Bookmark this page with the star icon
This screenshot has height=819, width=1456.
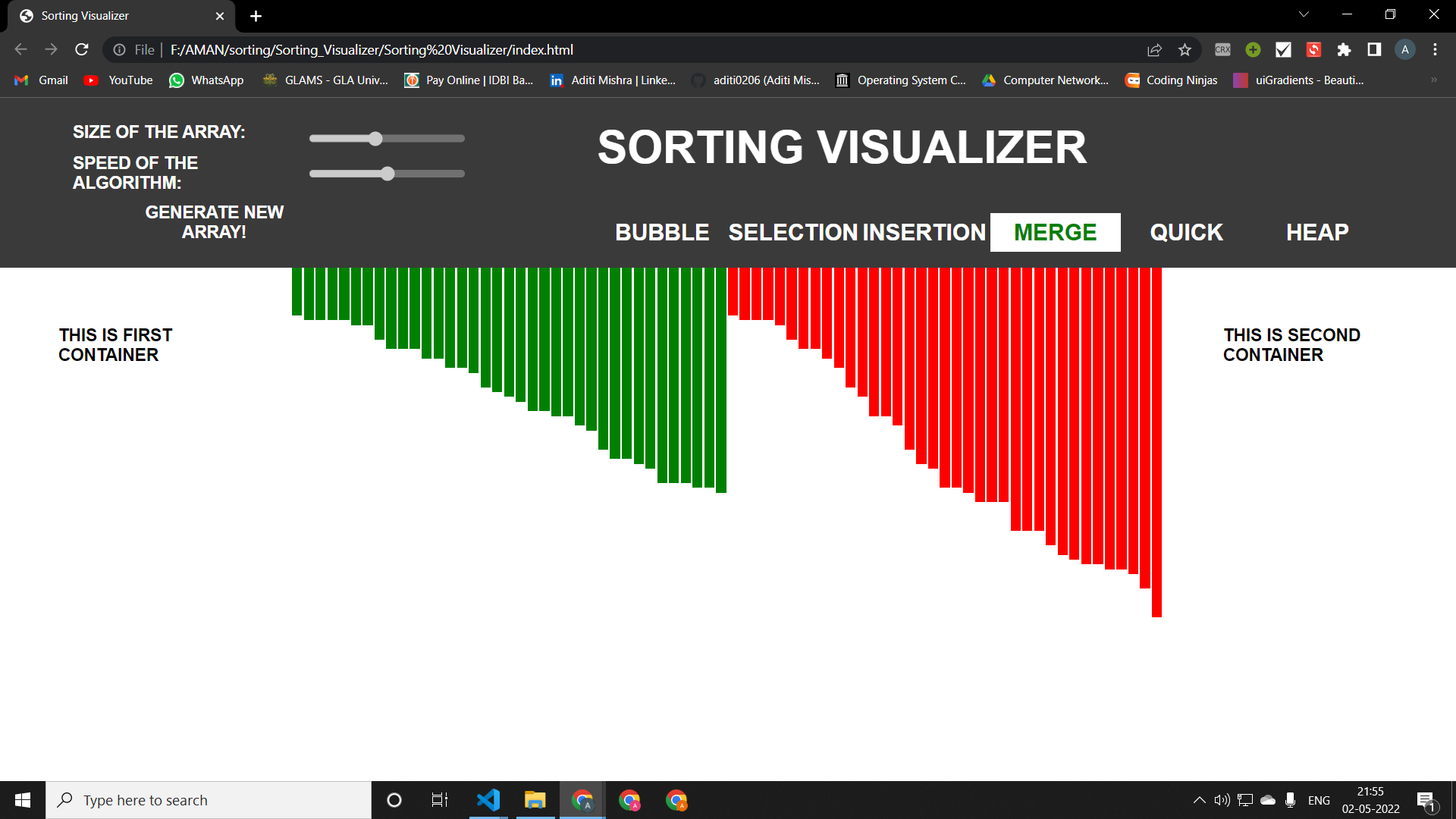1185,49
